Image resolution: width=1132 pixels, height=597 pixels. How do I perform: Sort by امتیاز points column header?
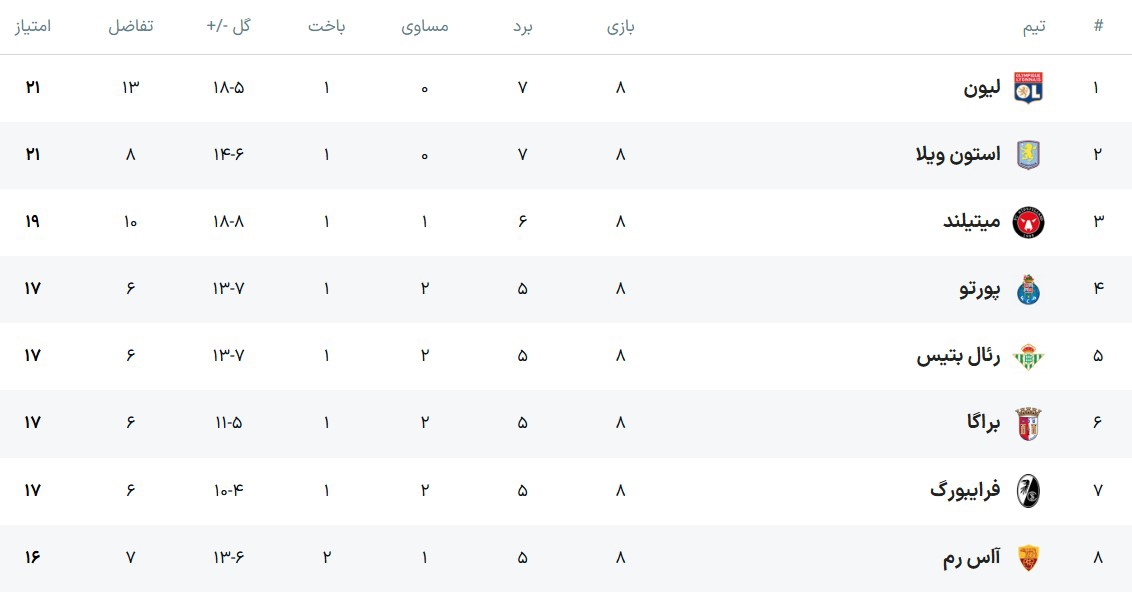click(32, 27)
